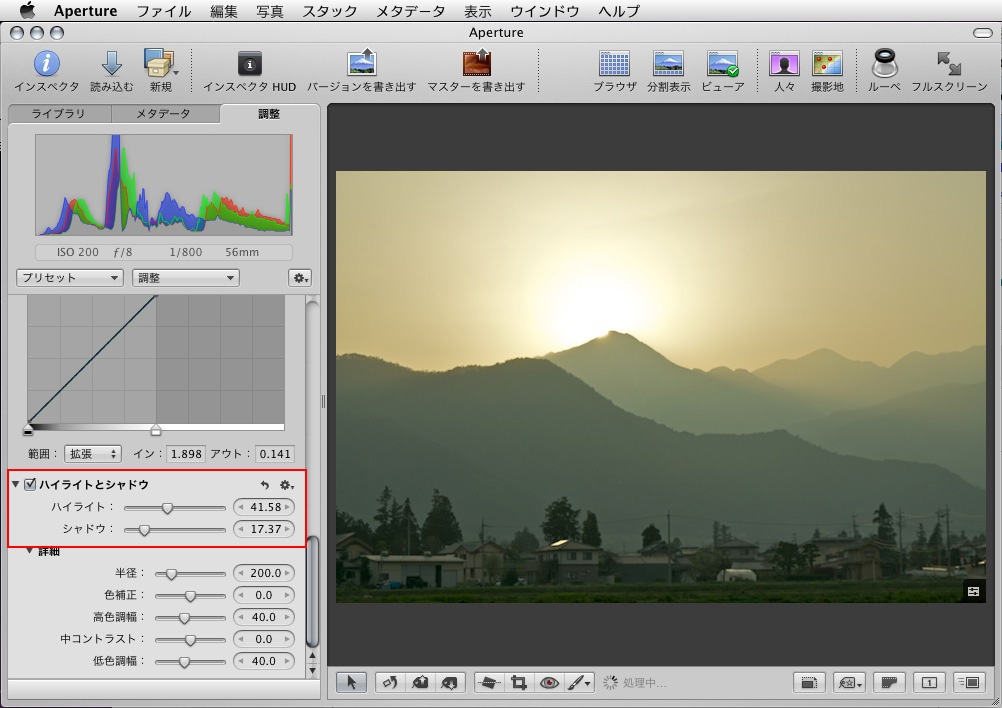1002x708 pixels.
Task: Select the crop tool in bottom toolbar
Action: (x=519, y=683)
